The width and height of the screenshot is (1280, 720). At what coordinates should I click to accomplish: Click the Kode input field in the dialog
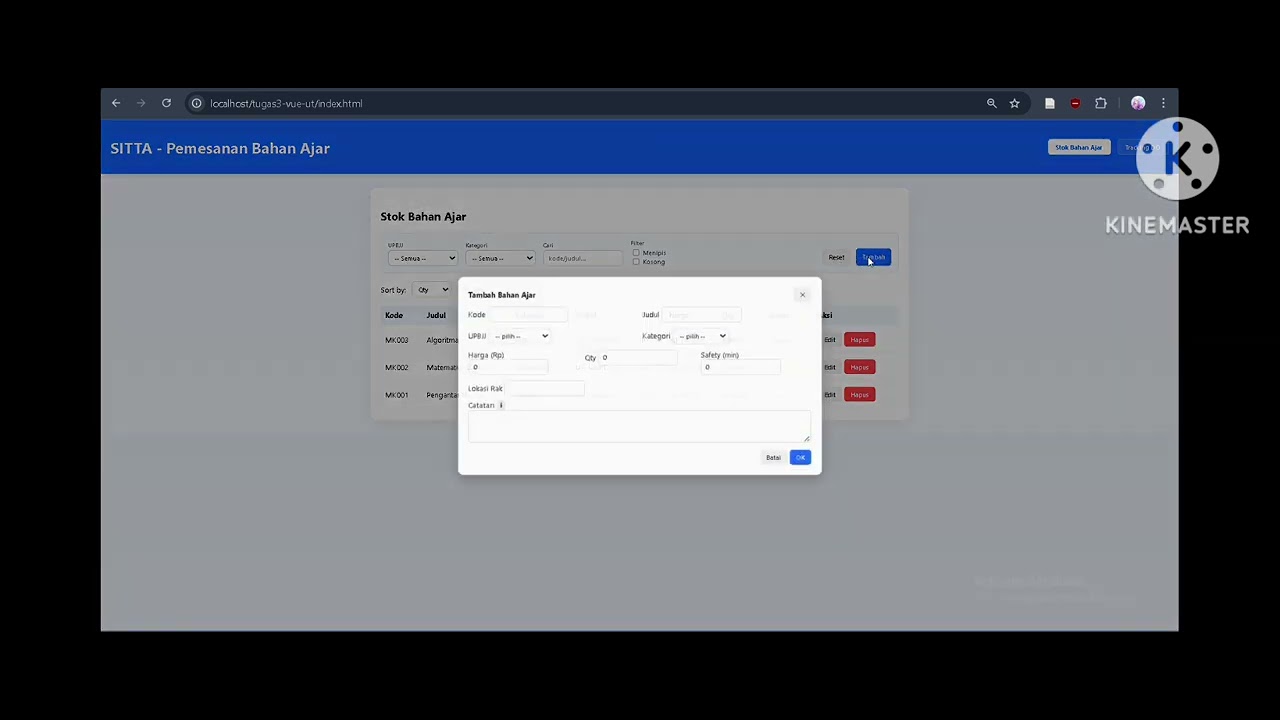529,315
